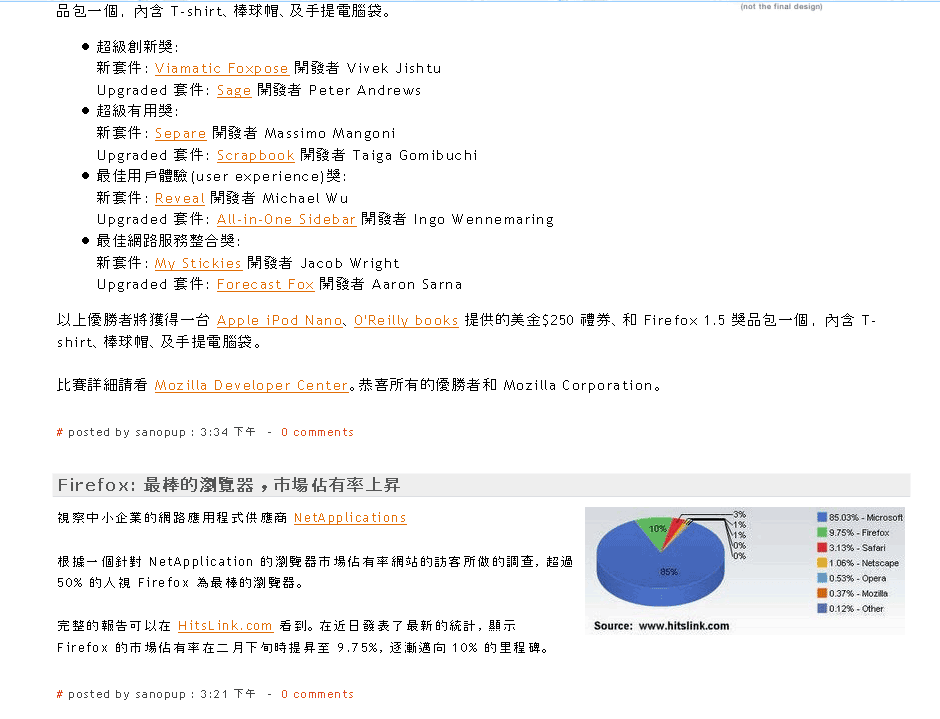Click developer name 'Peter Andrews'
This screenshot has height=719, width=940.
[x=364, y=91]
